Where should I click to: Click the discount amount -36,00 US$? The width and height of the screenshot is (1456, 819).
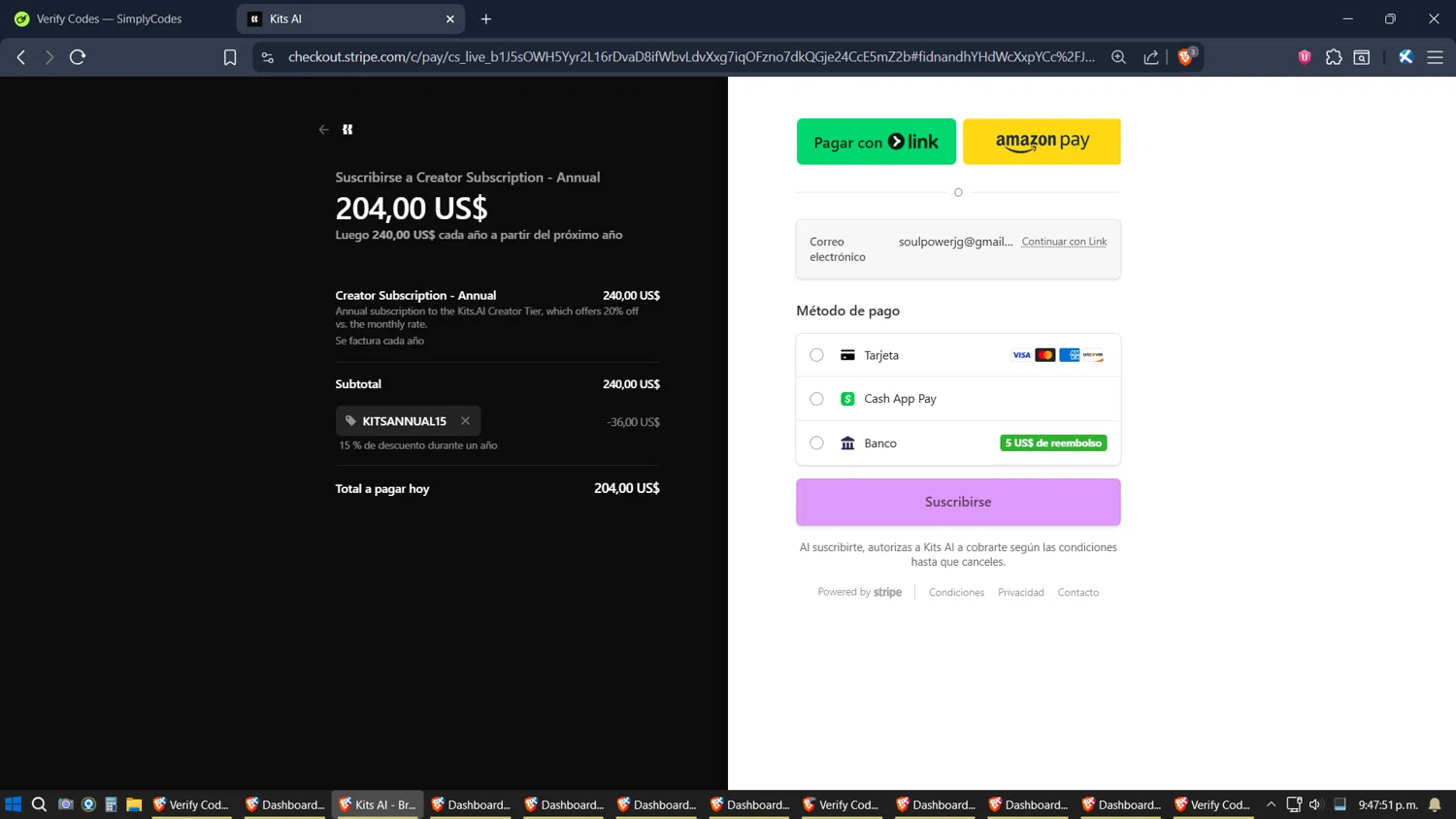pyautogui.click(x=633, y=422)
